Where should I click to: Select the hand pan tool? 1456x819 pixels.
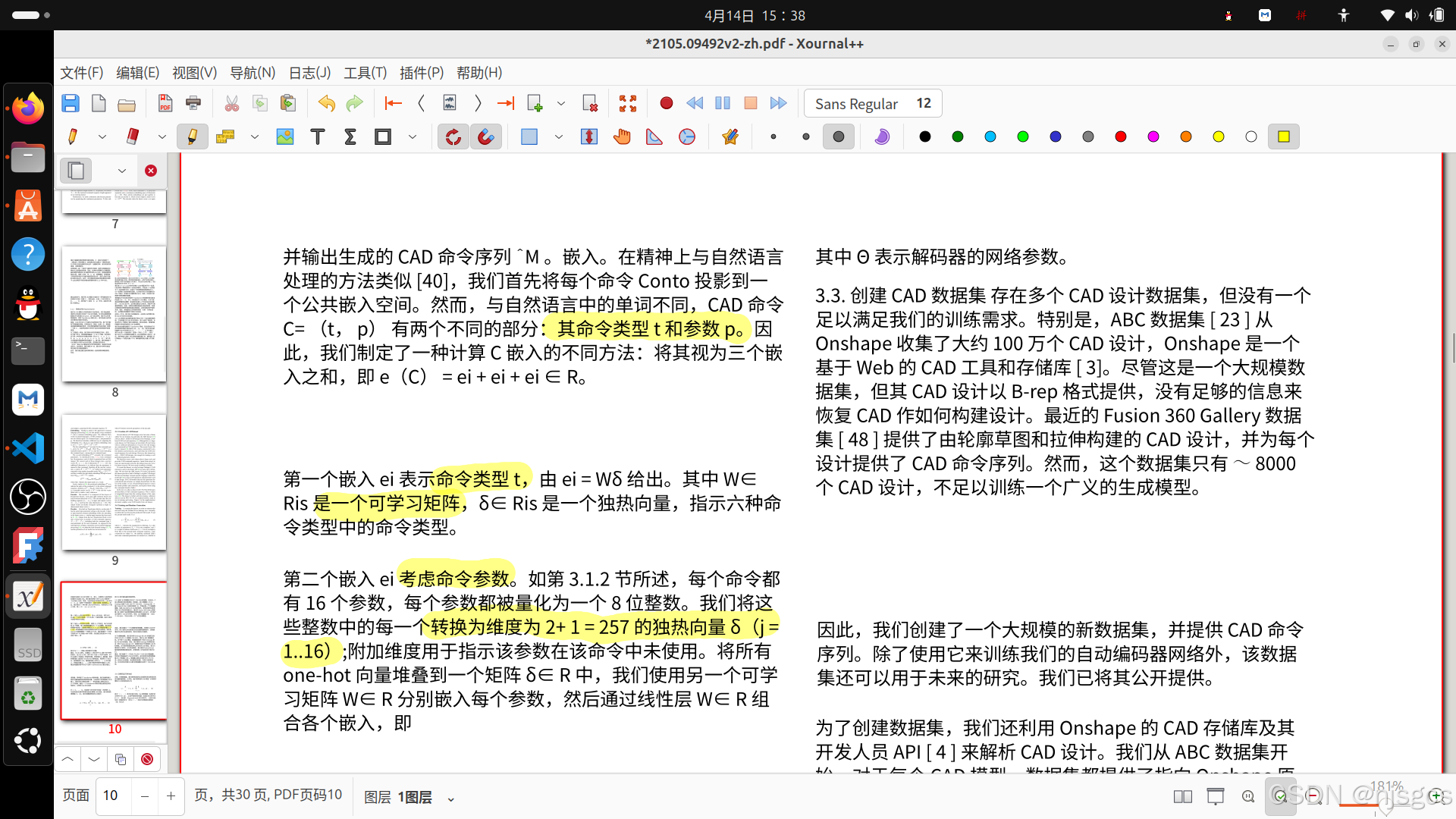(x=622, y=136)
